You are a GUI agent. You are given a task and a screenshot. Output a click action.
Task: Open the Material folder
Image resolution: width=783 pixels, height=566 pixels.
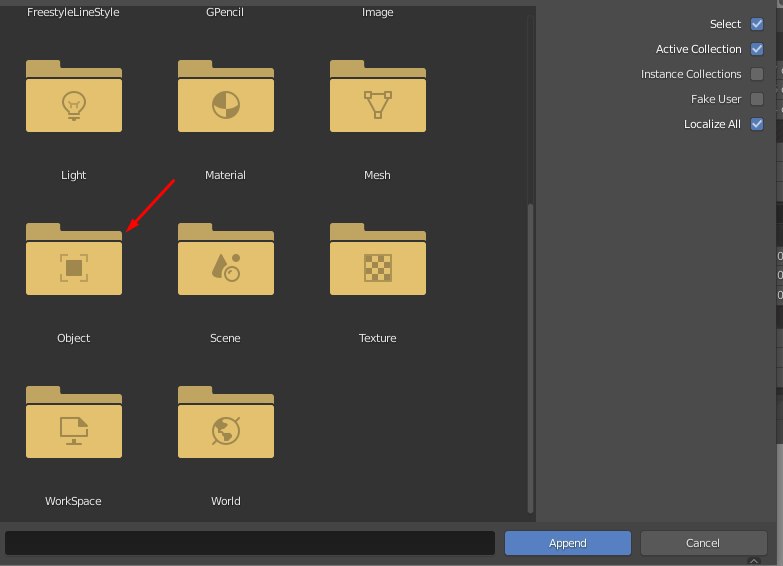[226, 96]
